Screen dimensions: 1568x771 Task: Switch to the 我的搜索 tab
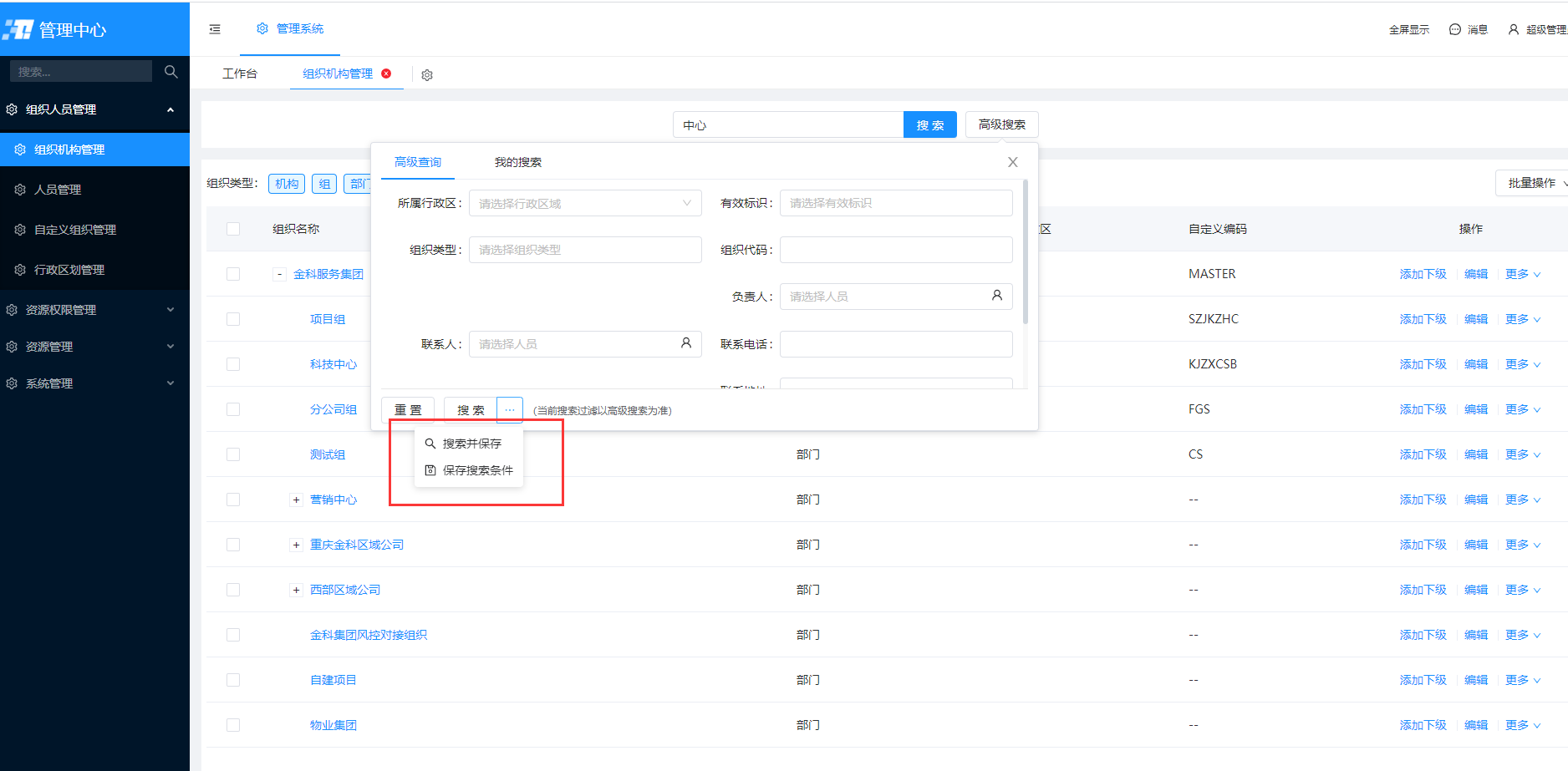518,162
